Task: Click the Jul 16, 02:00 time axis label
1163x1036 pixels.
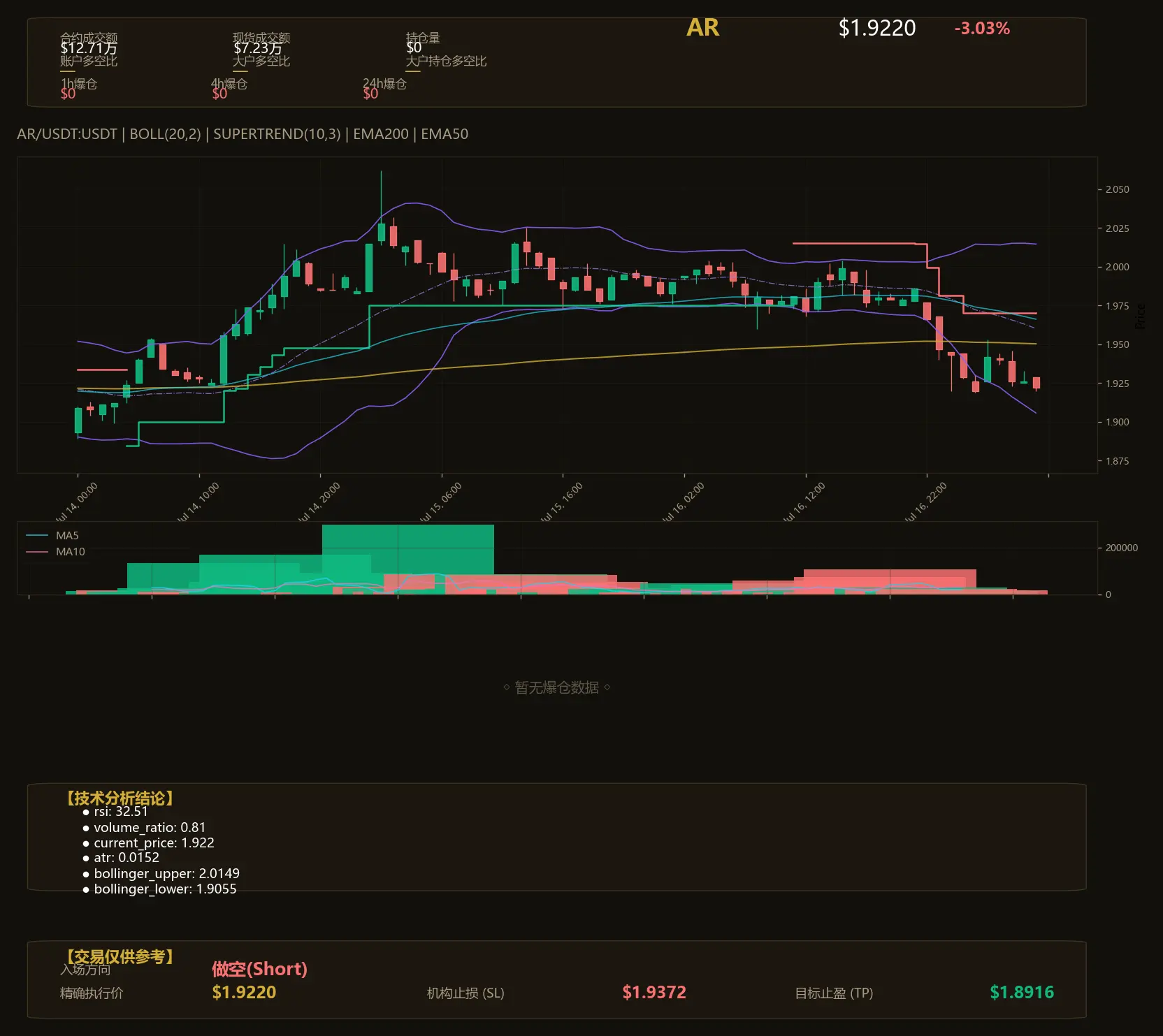Action: [683, 503]
